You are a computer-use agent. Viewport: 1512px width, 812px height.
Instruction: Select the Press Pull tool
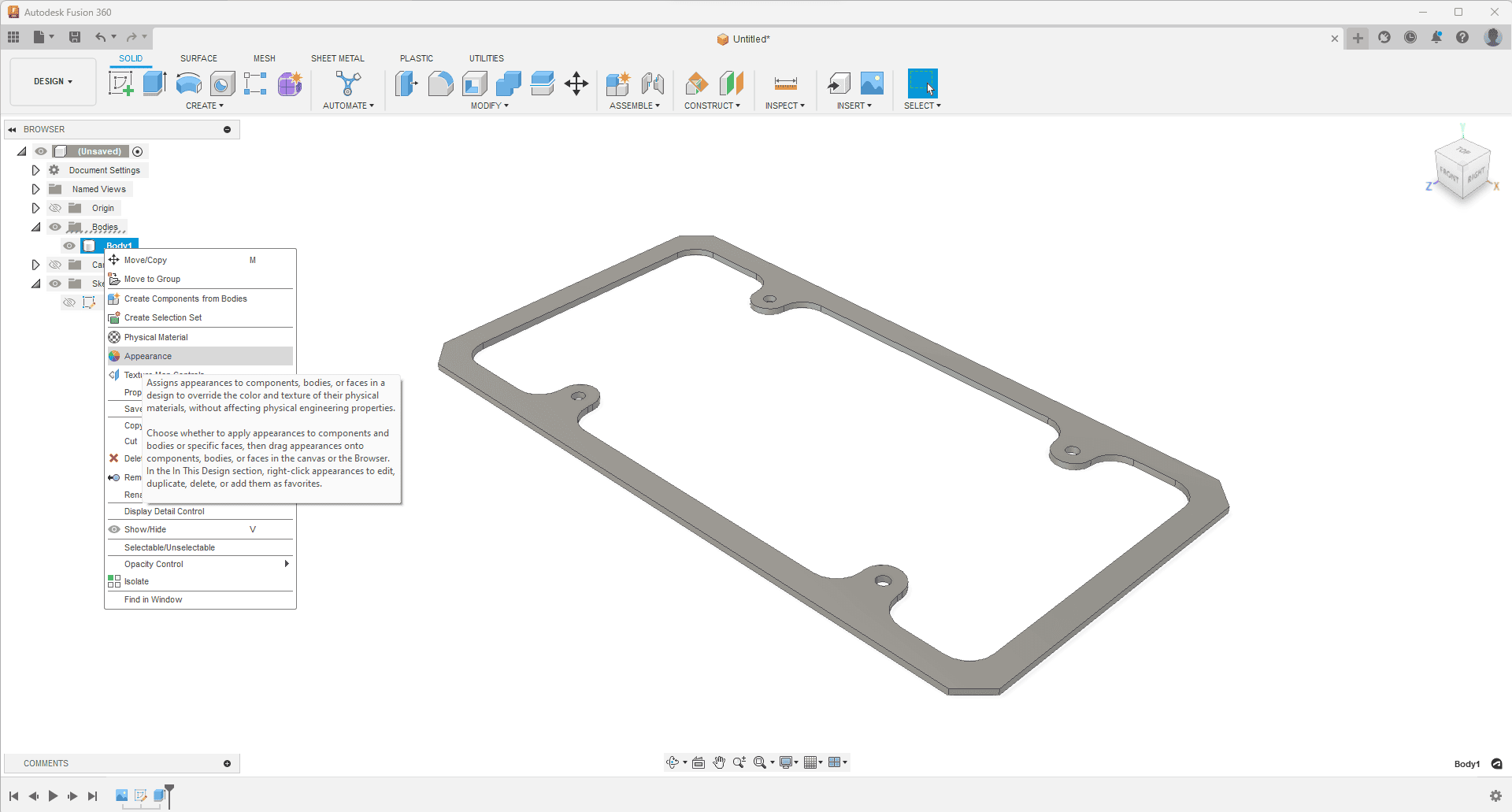[406, 83]
